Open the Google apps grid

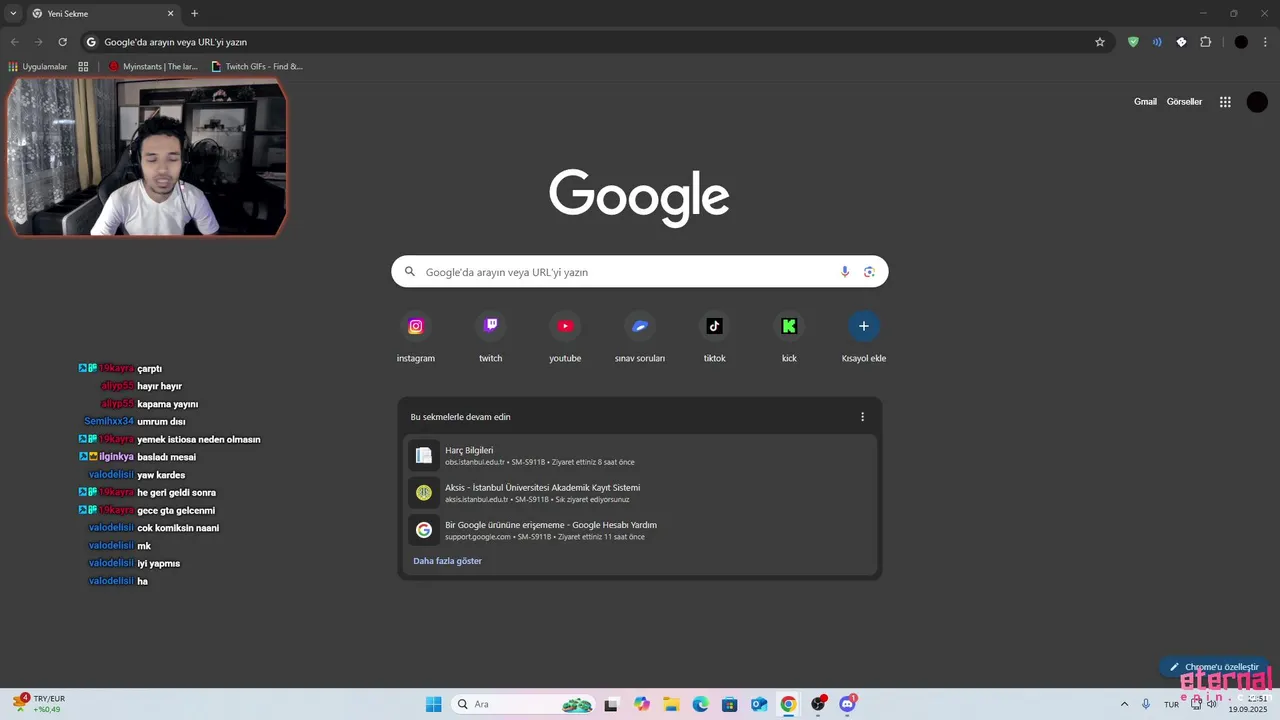pyautogui.click(x=1225, y=102)
